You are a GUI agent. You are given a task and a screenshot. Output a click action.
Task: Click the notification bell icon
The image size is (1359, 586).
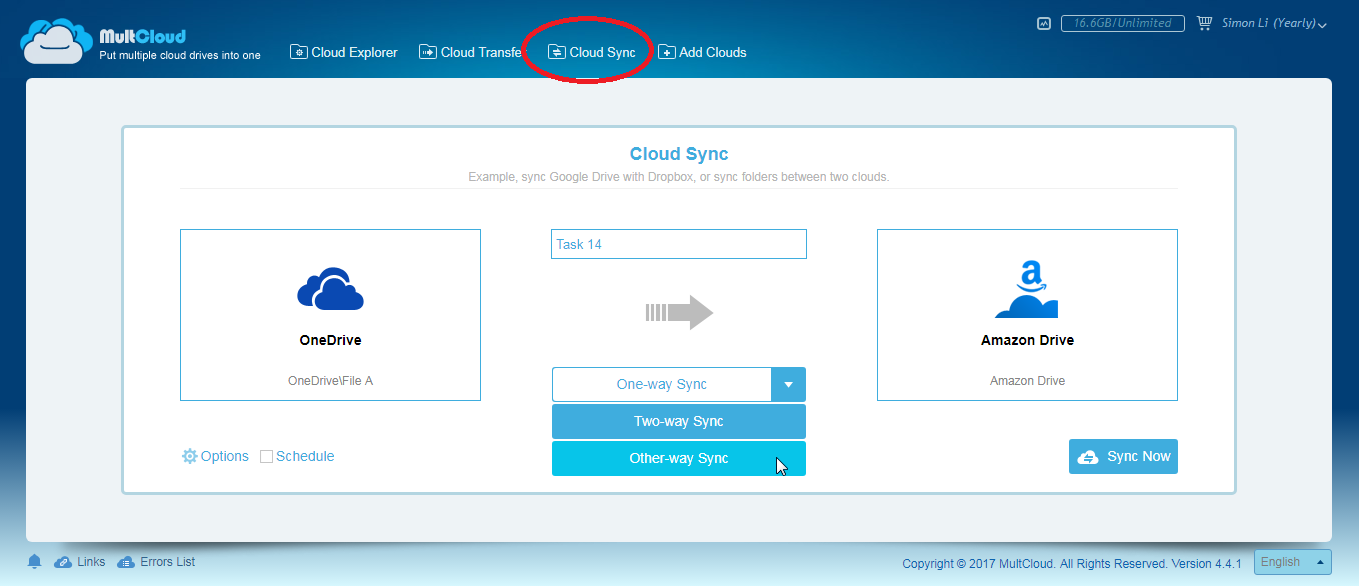pos(35,561)
